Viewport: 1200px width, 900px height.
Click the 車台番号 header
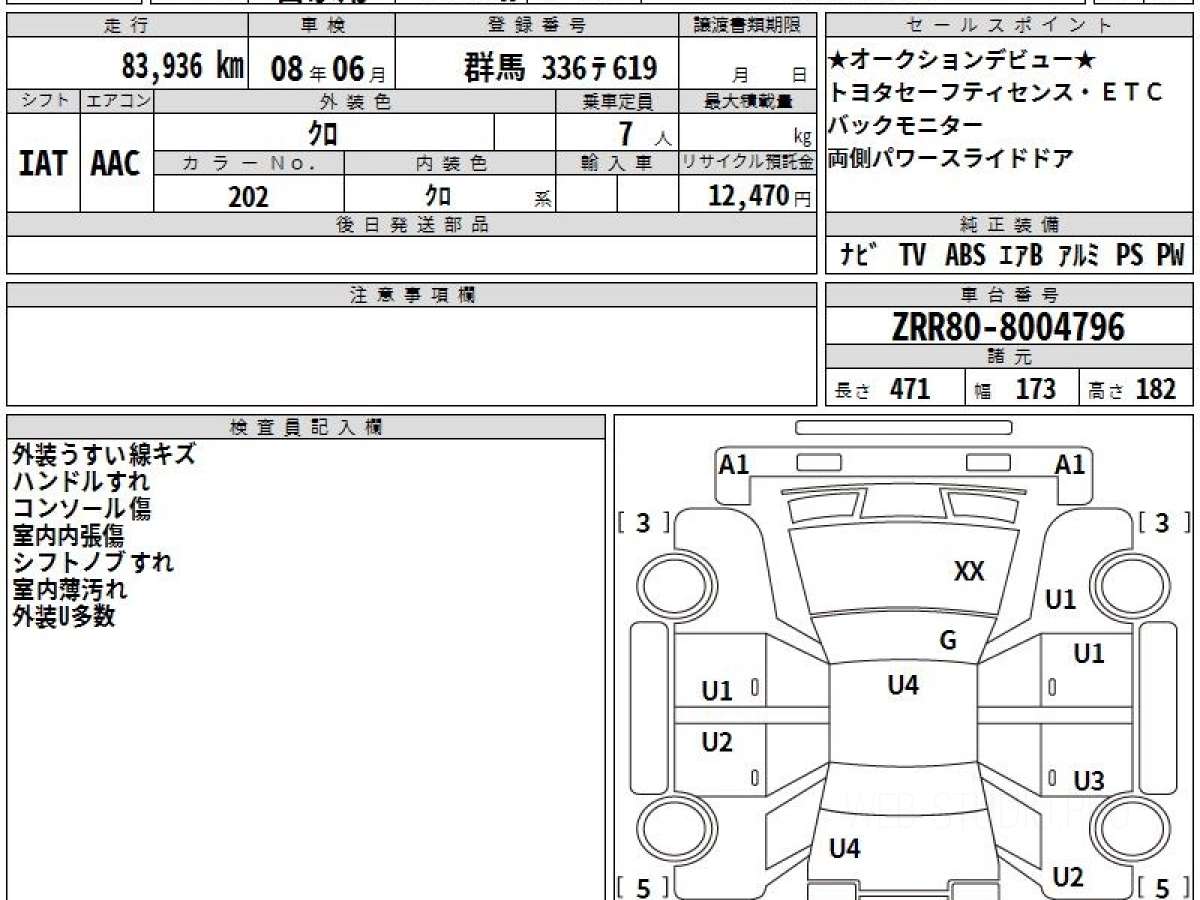point(1009,295)
